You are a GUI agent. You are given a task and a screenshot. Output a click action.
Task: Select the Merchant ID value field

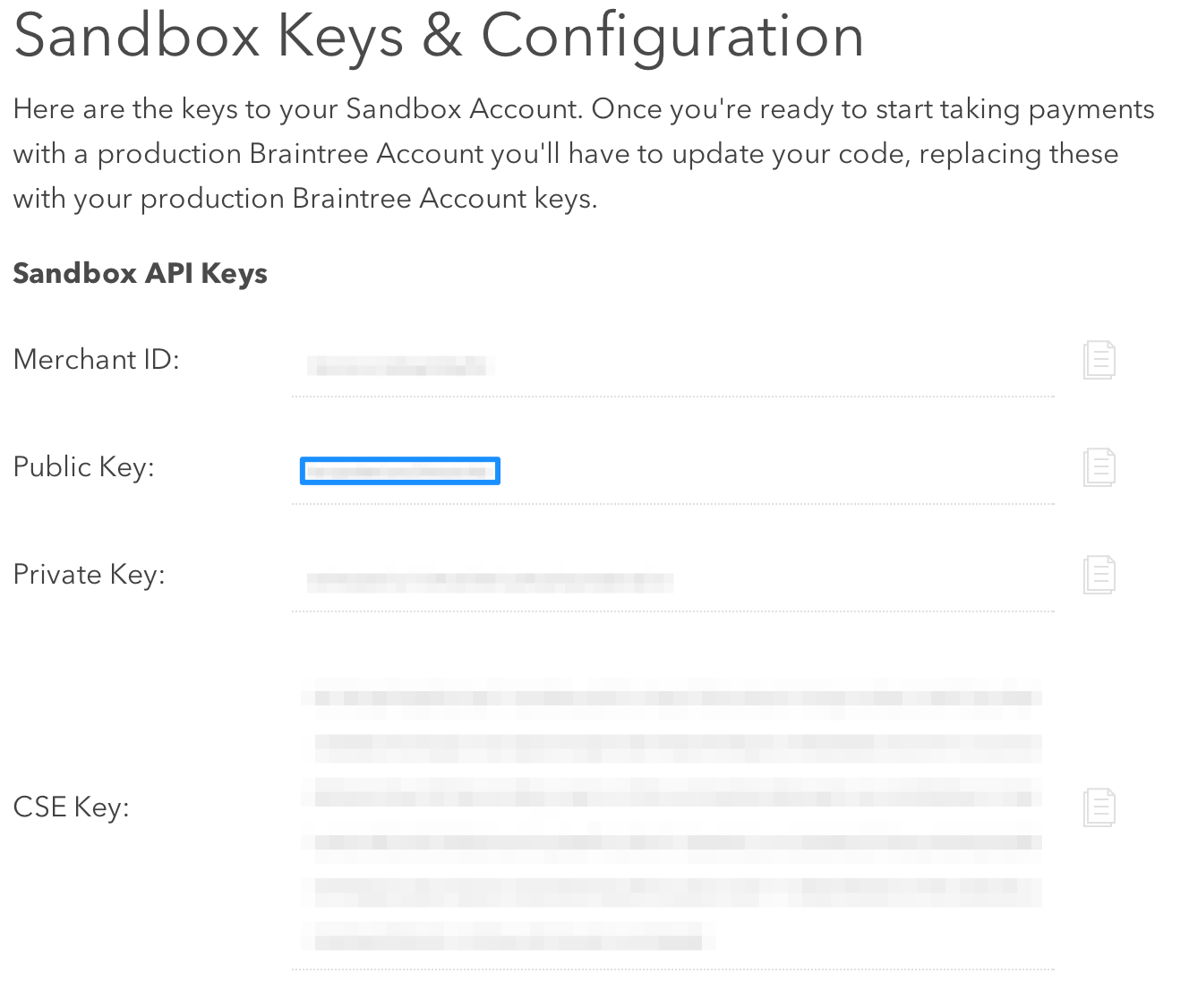click(x=399, y=365)
